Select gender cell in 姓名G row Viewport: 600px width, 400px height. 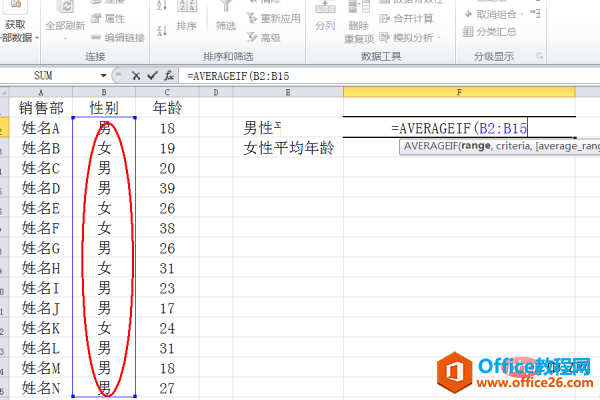(x=104, y=248)
